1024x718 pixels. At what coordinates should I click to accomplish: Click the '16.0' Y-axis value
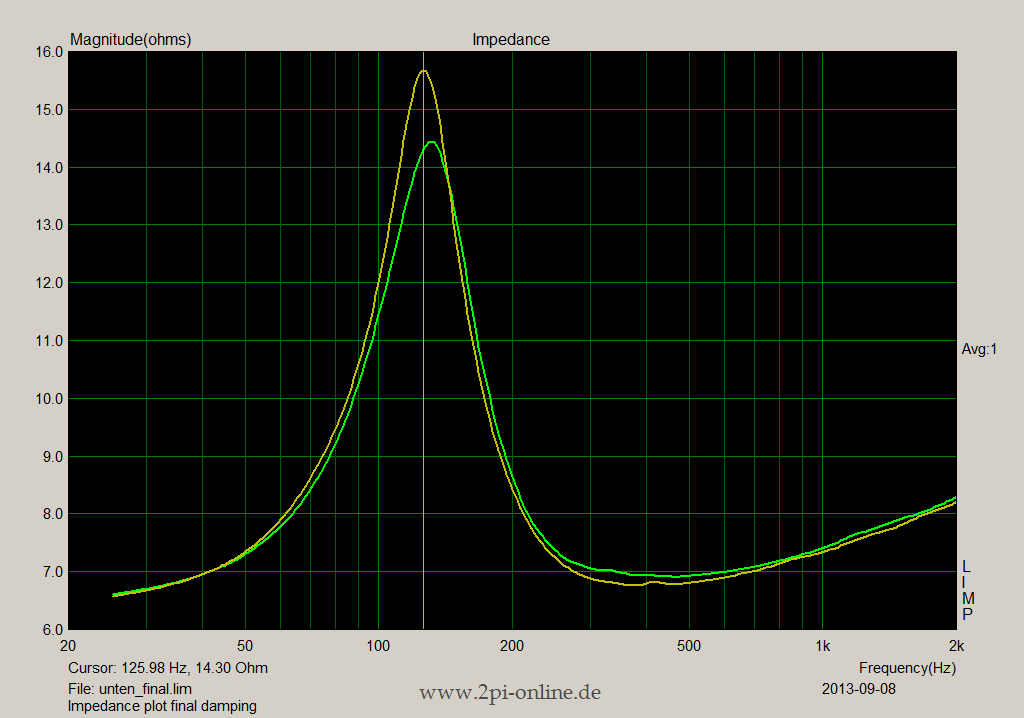click(50, 52)
